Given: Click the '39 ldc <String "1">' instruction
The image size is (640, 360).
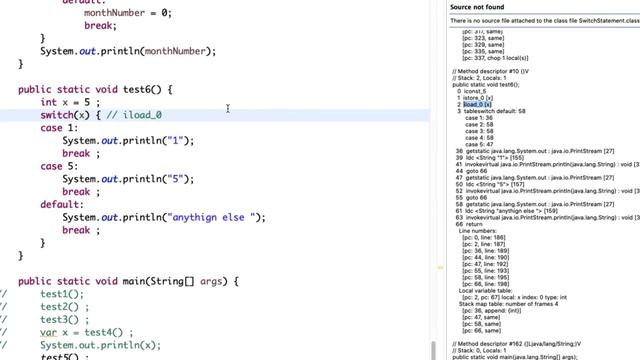Looking at the screenshot, I should click(490, 158).
